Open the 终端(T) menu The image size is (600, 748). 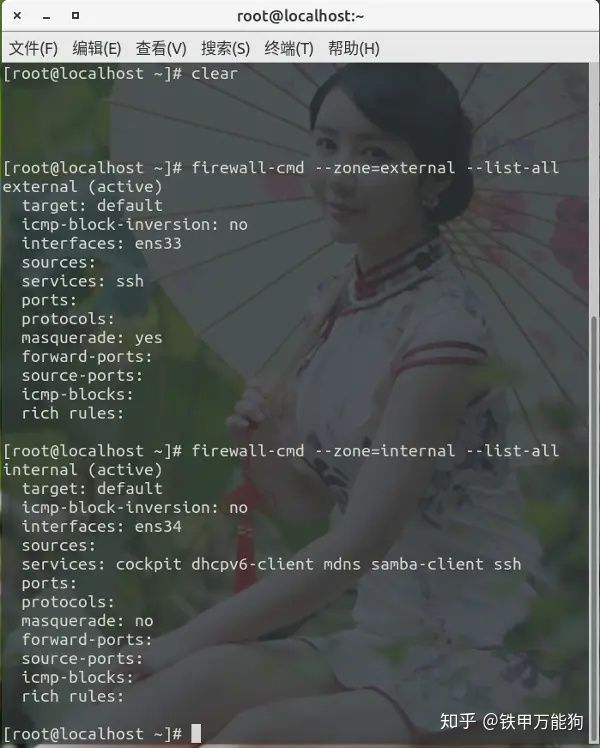coord(289,49)
